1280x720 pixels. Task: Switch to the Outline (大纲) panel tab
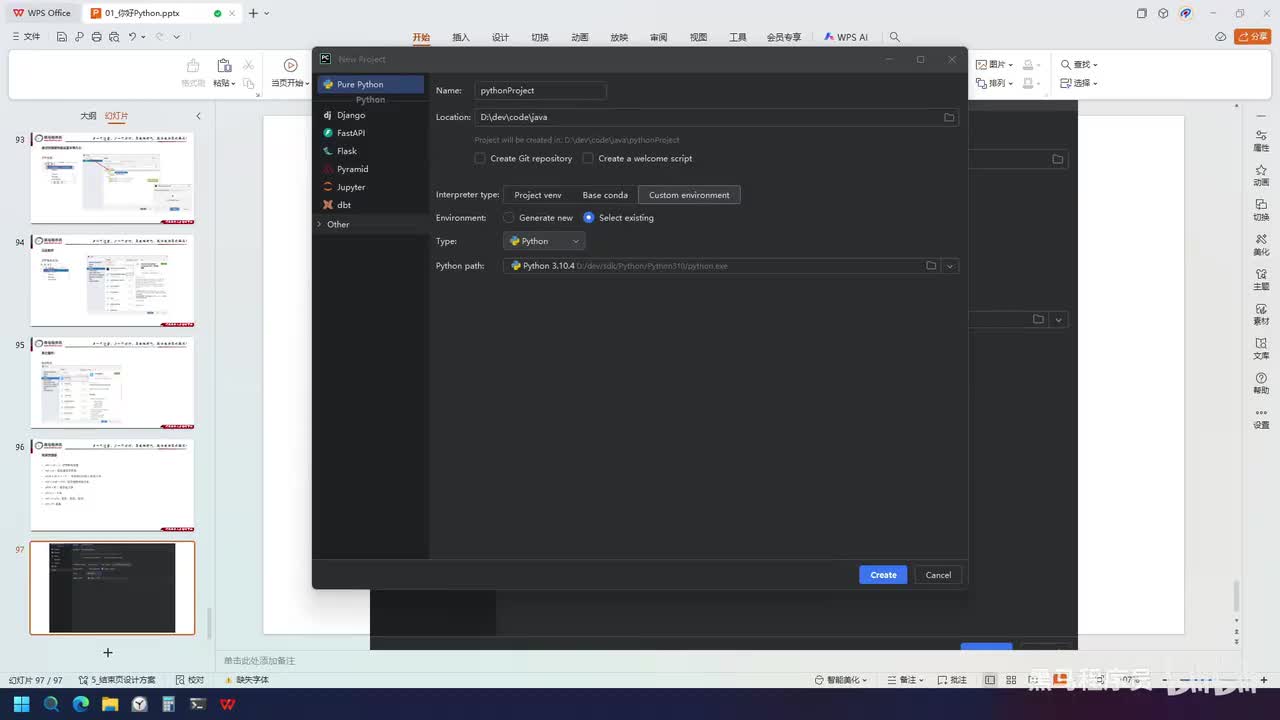tap(88, 116)
